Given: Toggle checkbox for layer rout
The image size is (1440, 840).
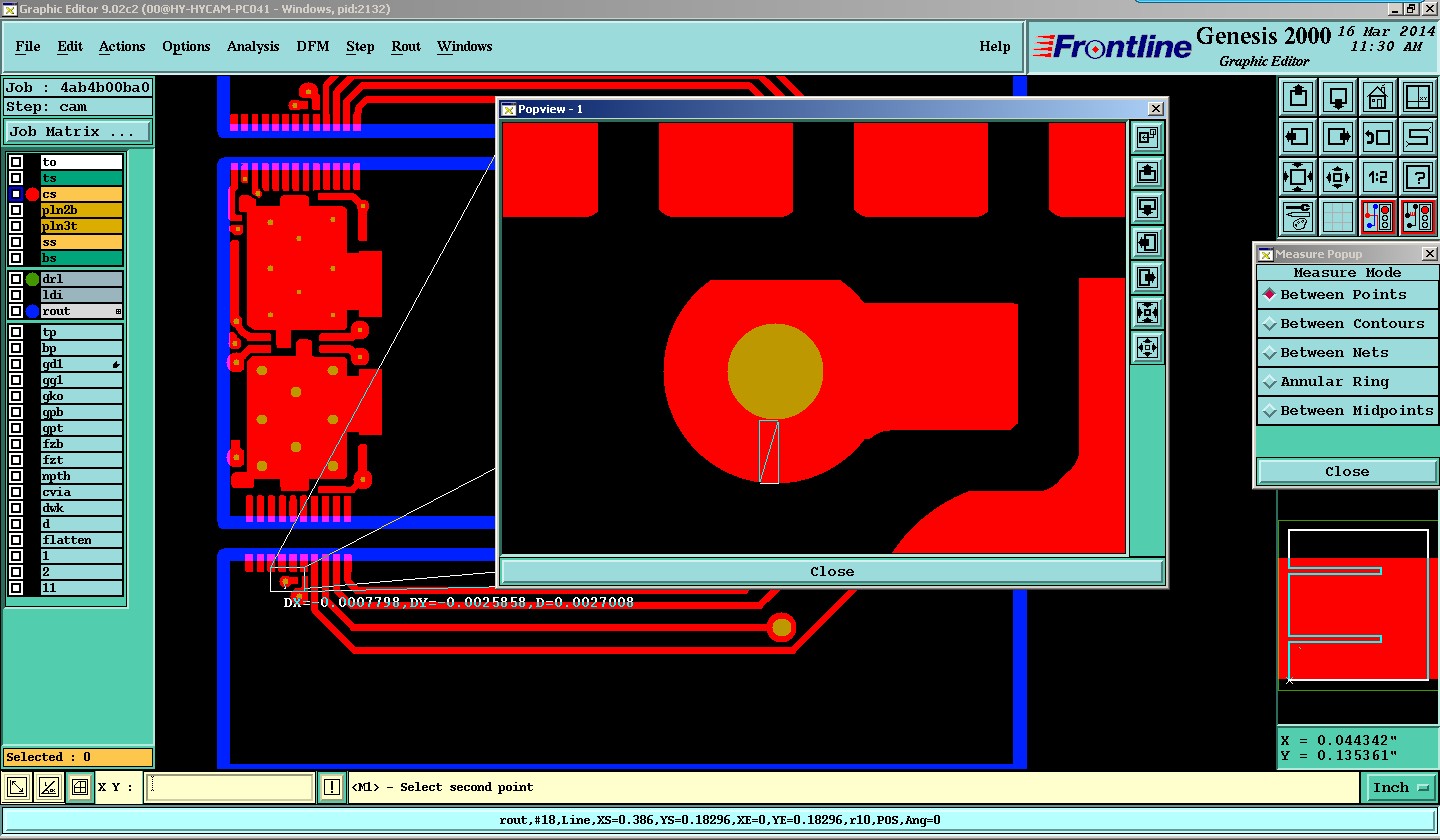Looking at the screenshot, I should (16, 311).
